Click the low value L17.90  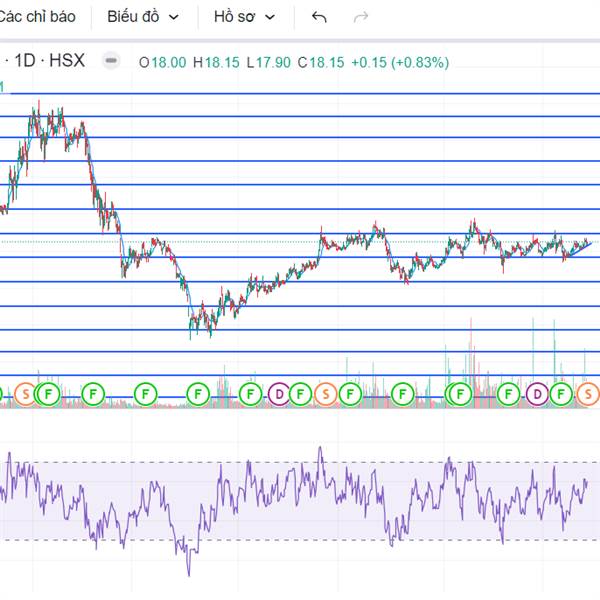[268, 62]
